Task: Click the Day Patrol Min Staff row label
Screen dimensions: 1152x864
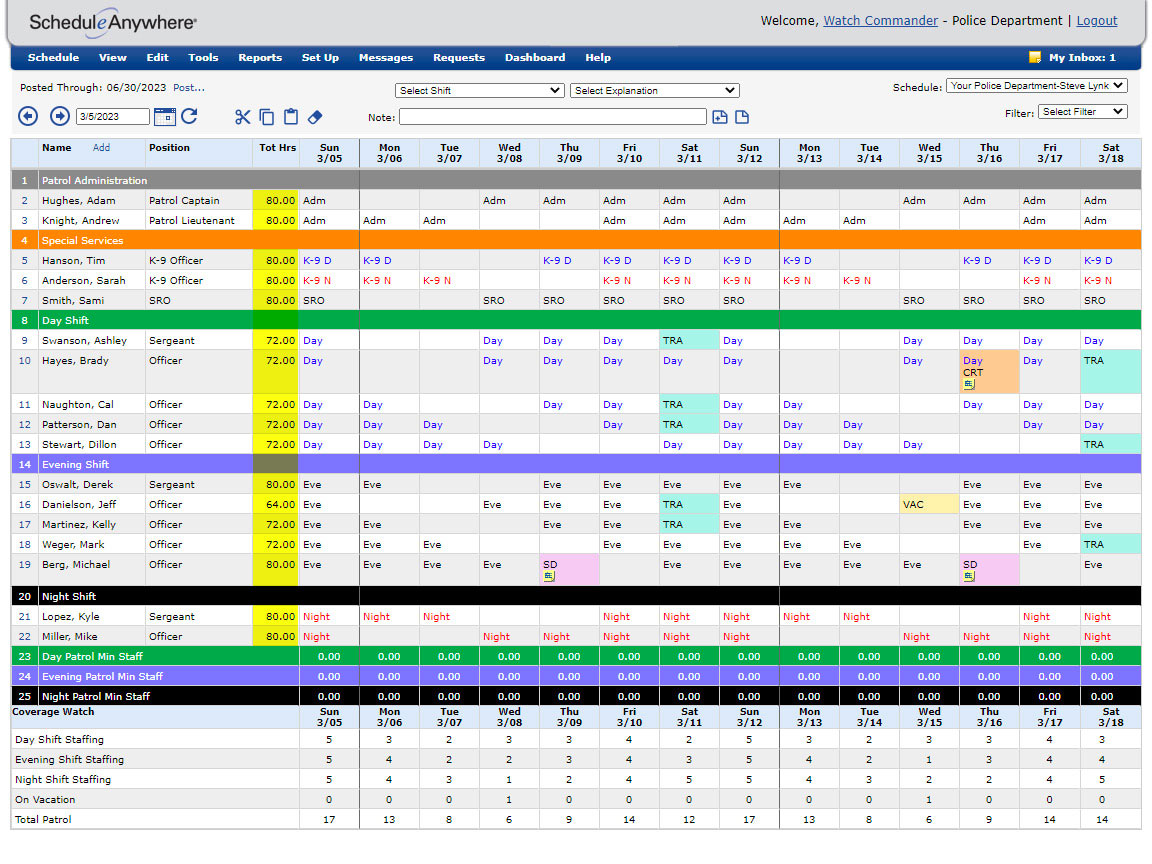Action: (92, 656)
